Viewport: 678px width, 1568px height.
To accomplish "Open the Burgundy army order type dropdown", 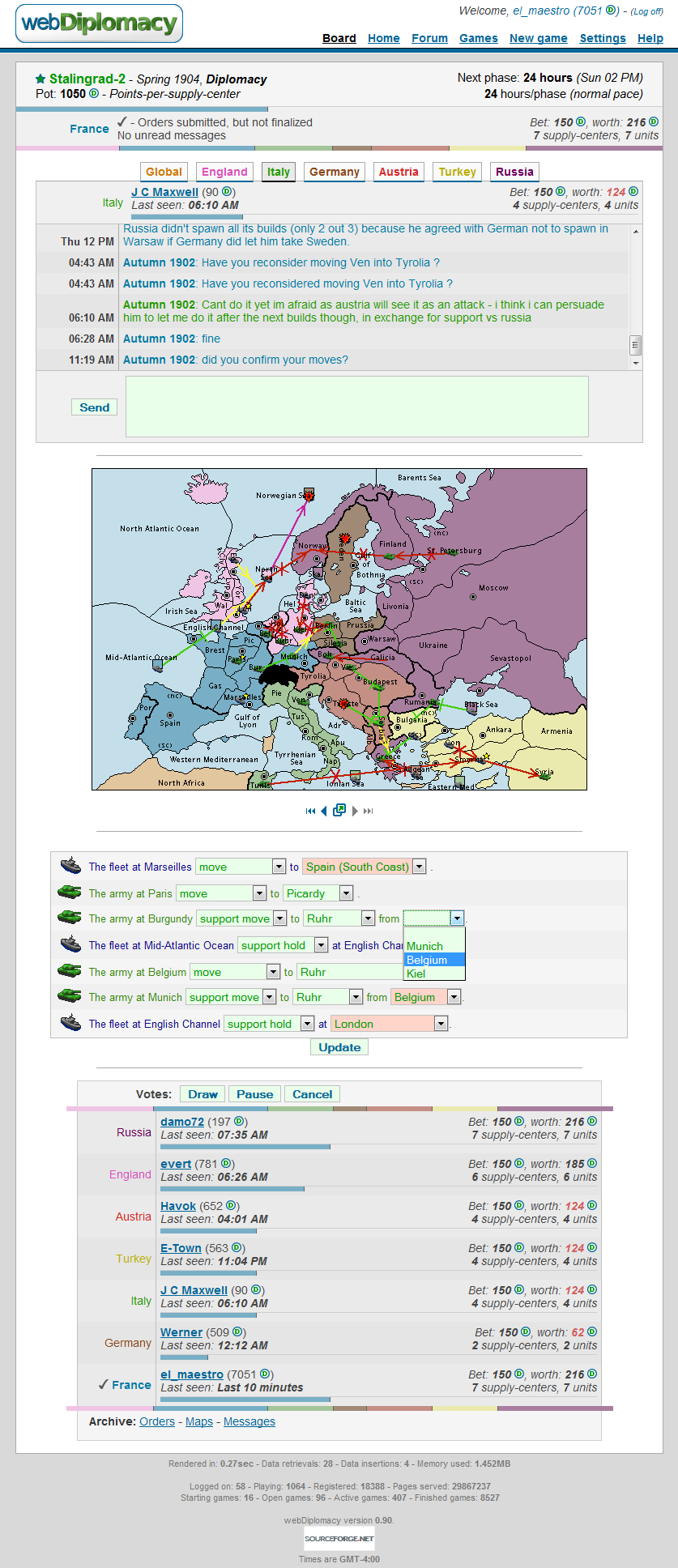I will [241, 918].
